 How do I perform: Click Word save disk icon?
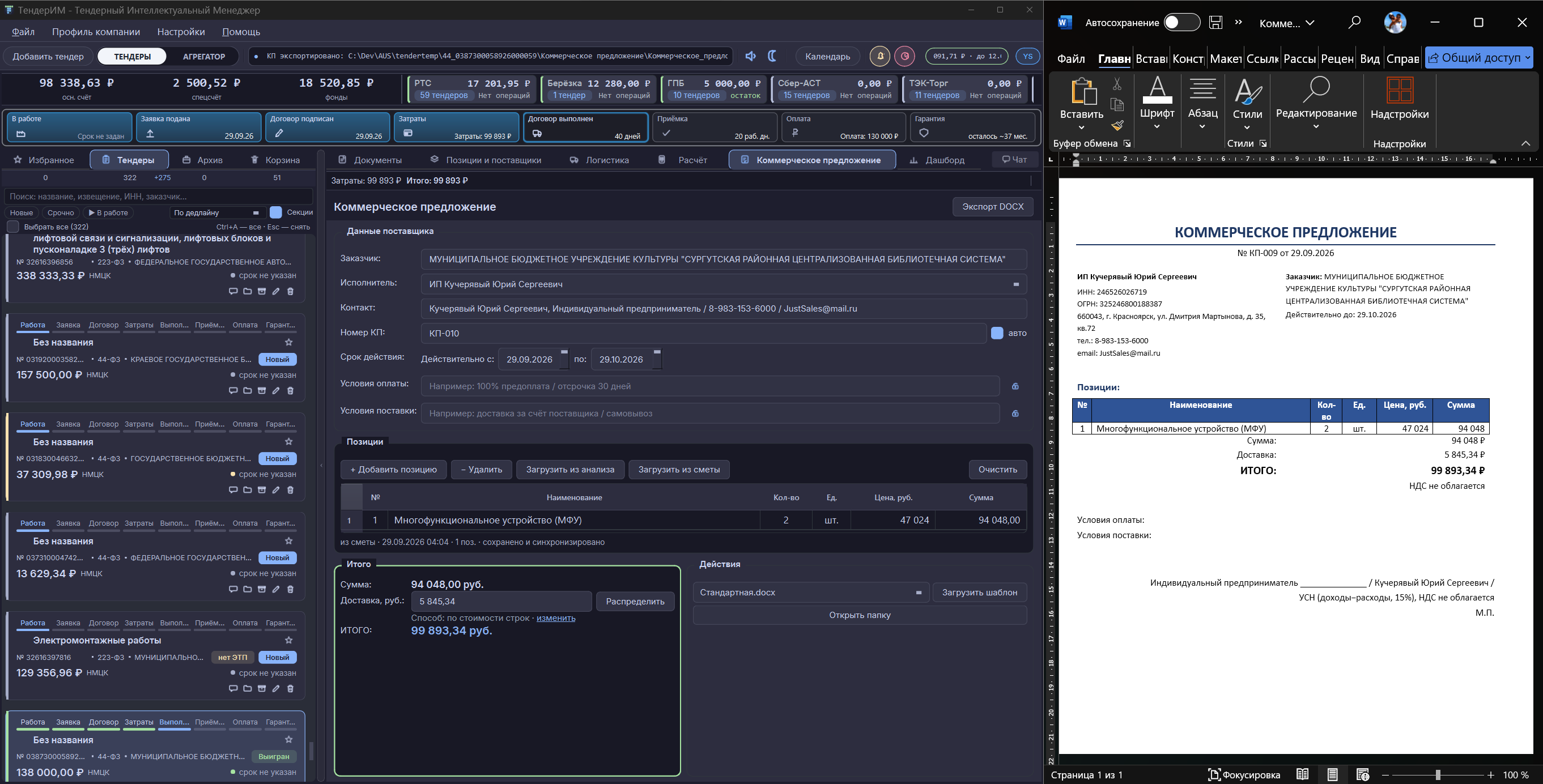click(x=1215, y=23)
